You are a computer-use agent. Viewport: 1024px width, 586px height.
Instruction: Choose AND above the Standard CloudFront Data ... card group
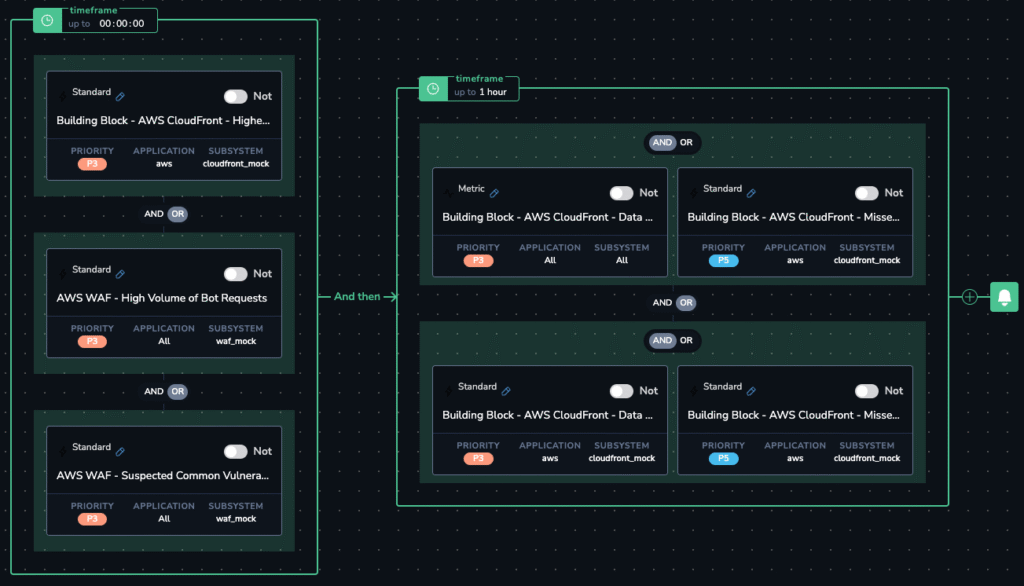pyautogui.click(x=662, y=341)
